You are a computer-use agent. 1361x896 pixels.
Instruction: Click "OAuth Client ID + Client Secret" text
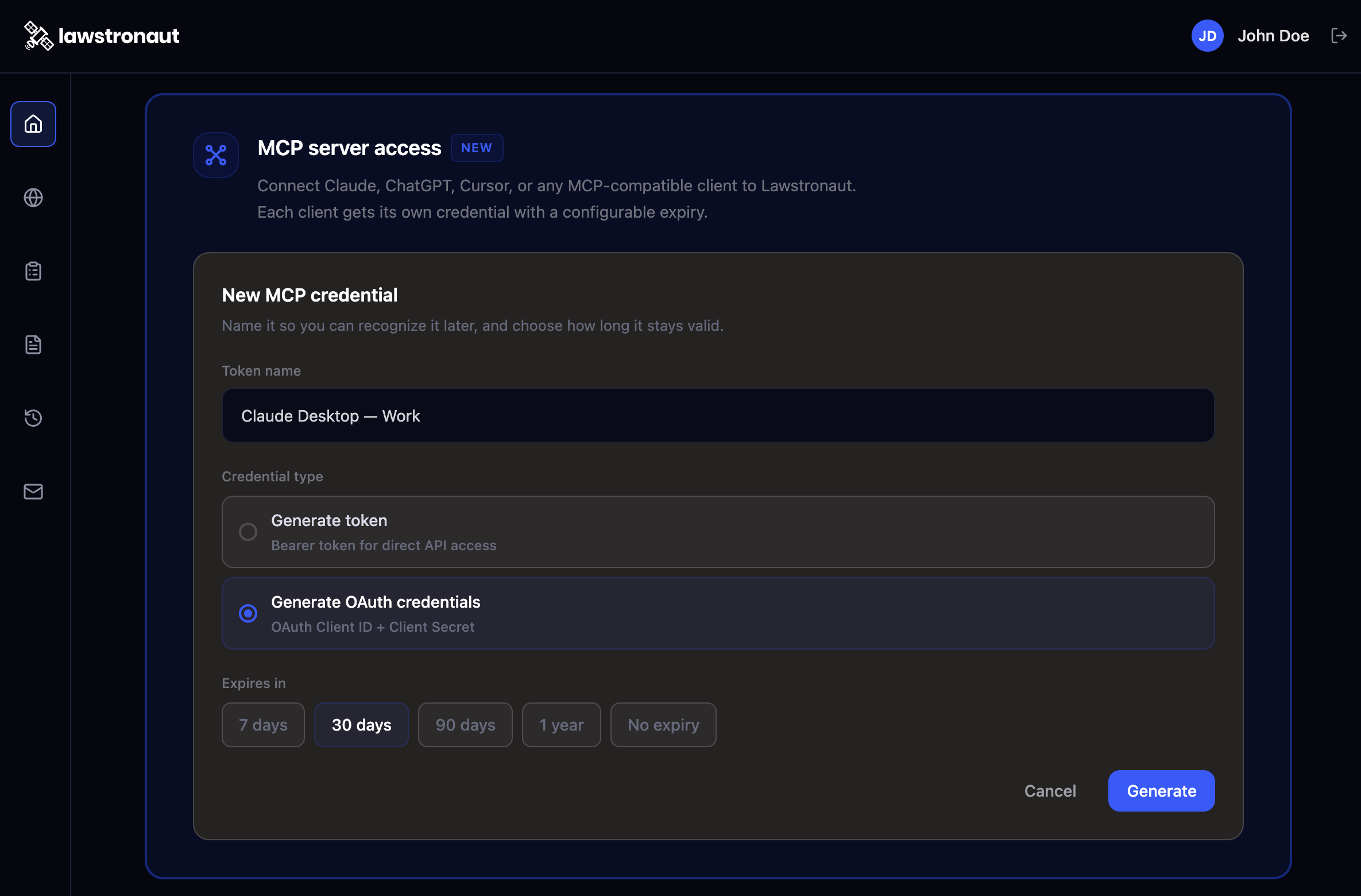pos(373,627)
